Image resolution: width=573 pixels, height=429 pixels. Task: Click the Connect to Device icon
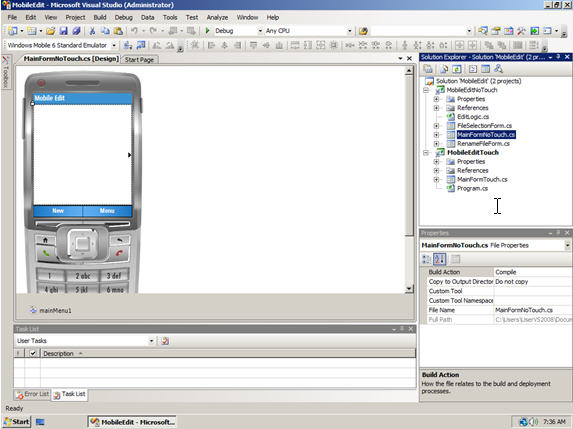coord(128,45)
